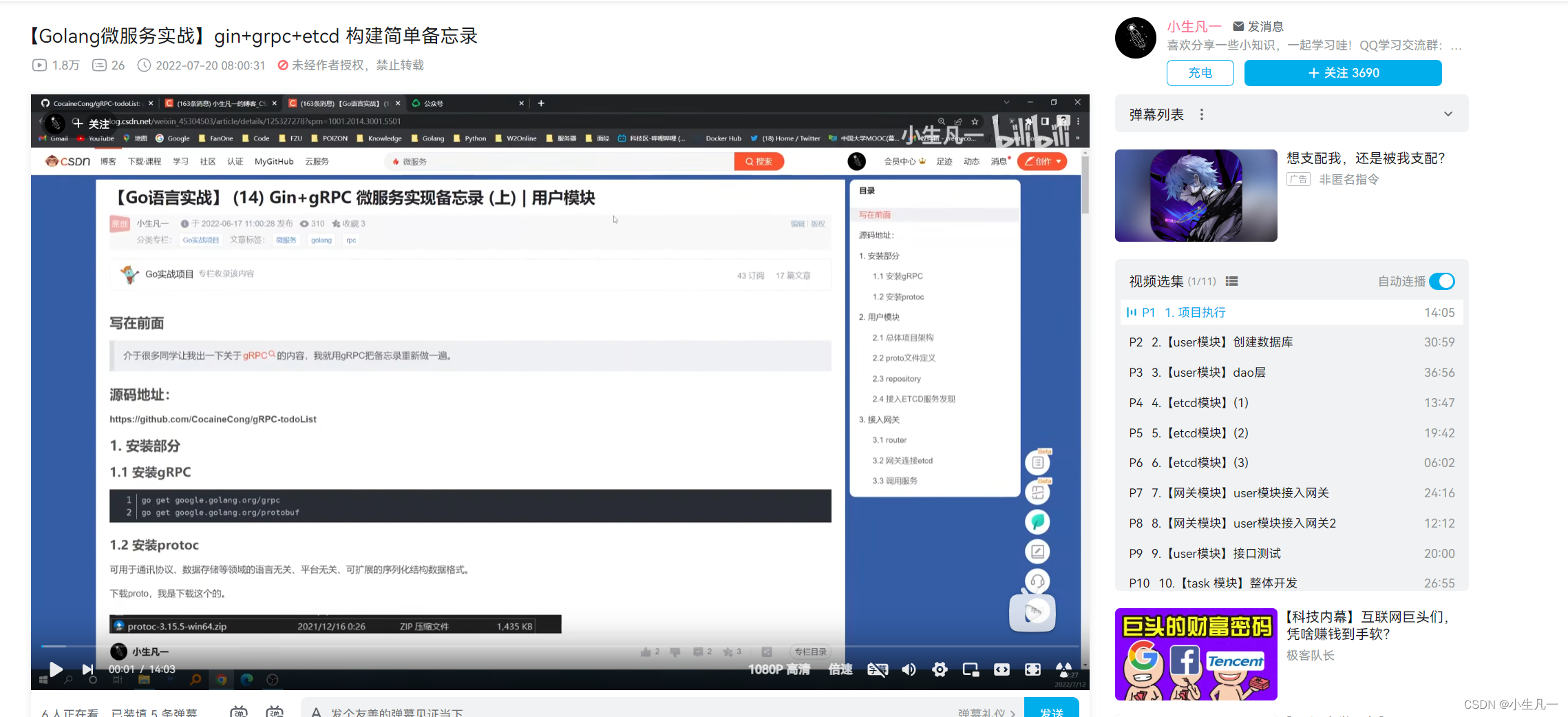Select P5 etcd模块 (2) episode
Image resolution: width=1568 pixels, height=717 pixels.
coord(1292,433)
